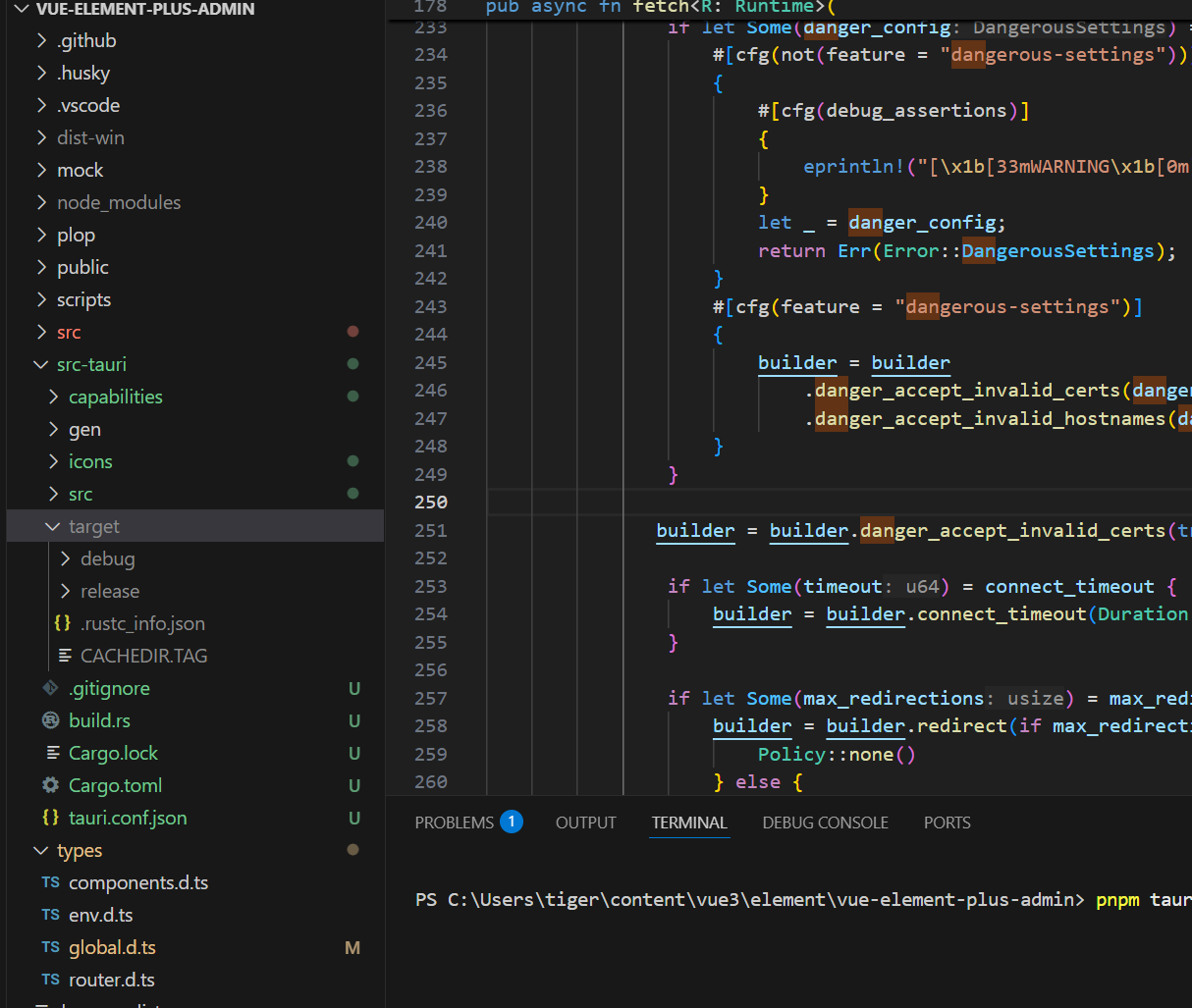Click the Rust icon of build.rs
1192x1008 pixels.
click(x=51, y=720)
